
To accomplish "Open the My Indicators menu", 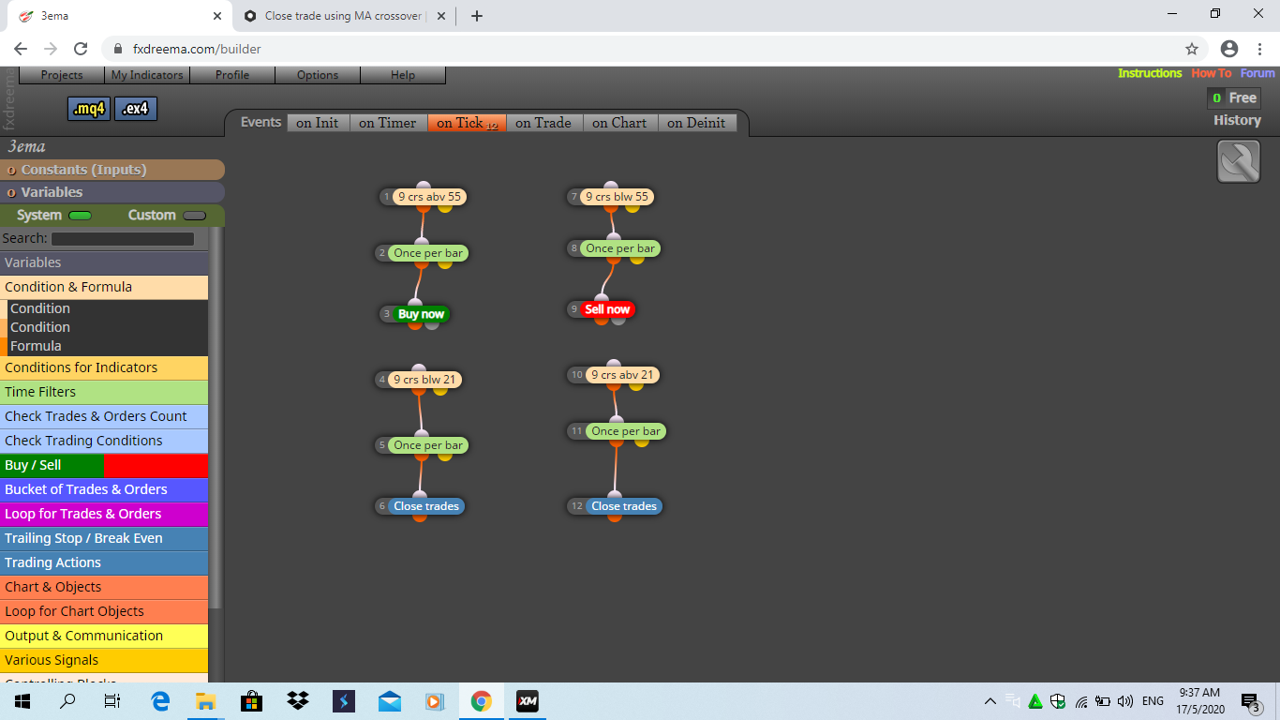I will [147, 75].
